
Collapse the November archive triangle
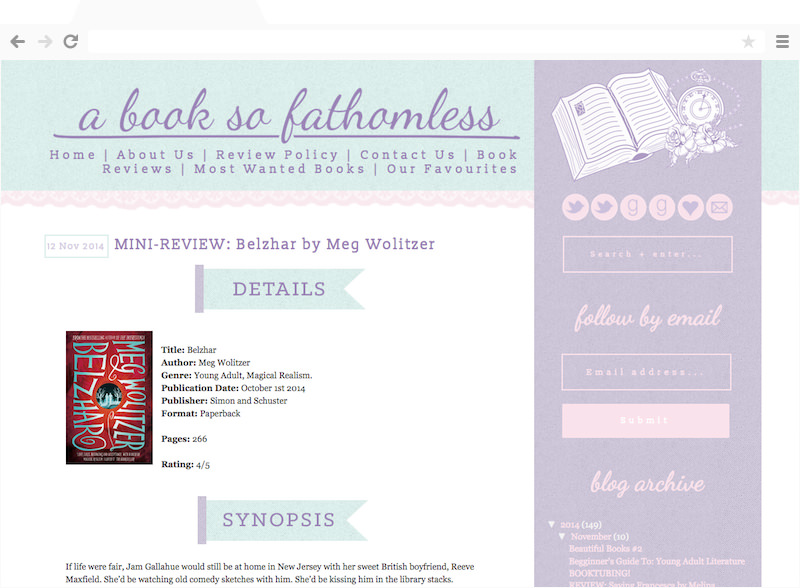coord(562,536)
